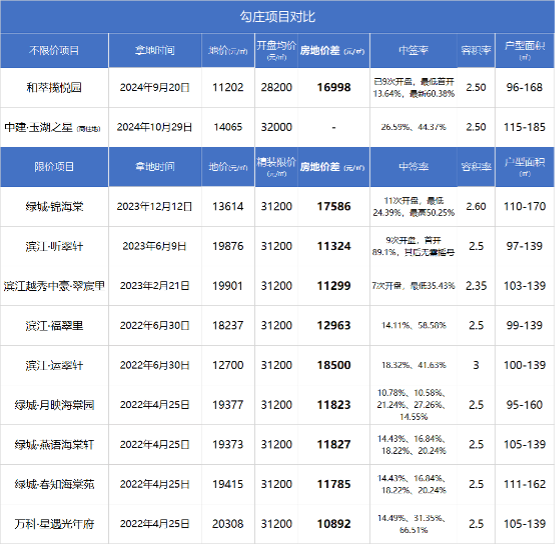Viewport: 556px width, 544px height.
Task: Select the 不限价项目 header cell
Action: (54, 50)
